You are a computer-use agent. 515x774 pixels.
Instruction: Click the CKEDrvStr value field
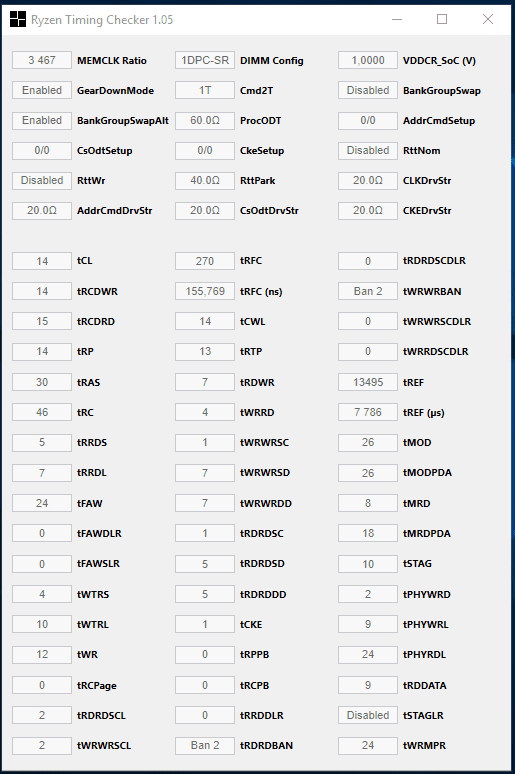pyautogui.click(x=368, y=211)
